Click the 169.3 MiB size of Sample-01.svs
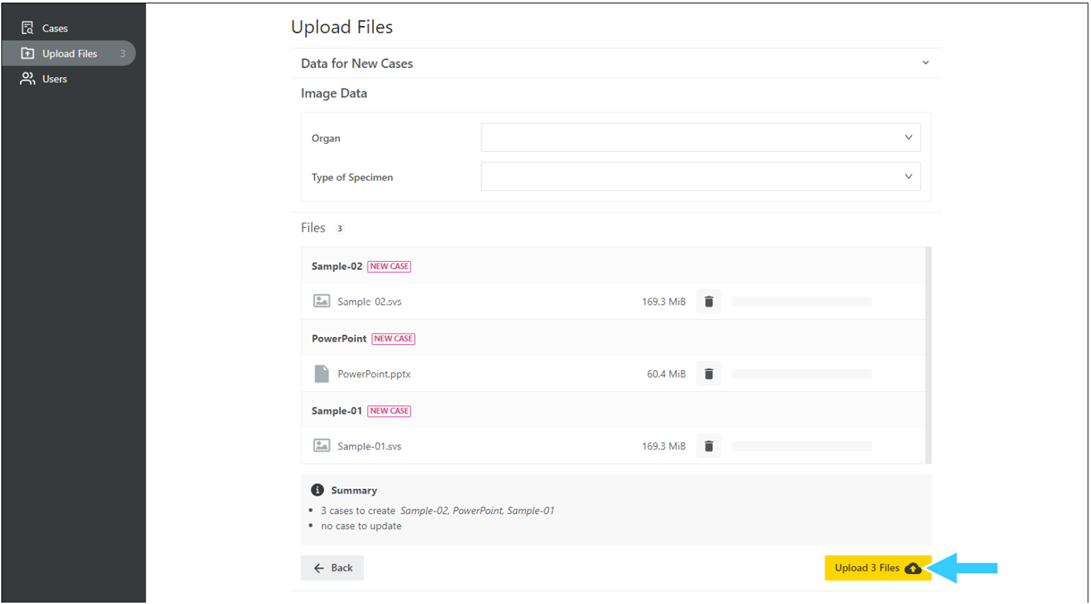The image size is (1091, 604). 664,447
